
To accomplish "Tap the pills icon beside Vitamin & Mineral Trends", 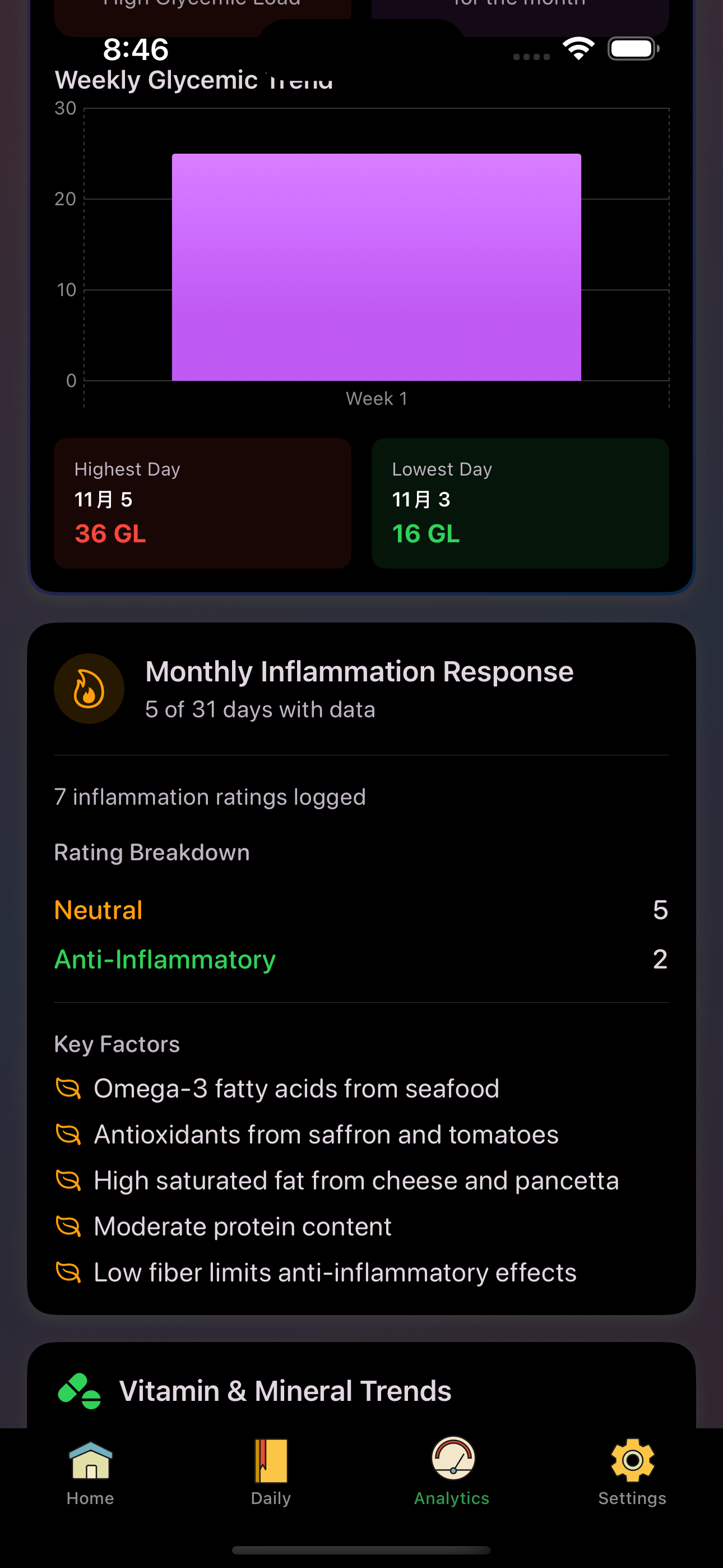I will [79, 1391].
